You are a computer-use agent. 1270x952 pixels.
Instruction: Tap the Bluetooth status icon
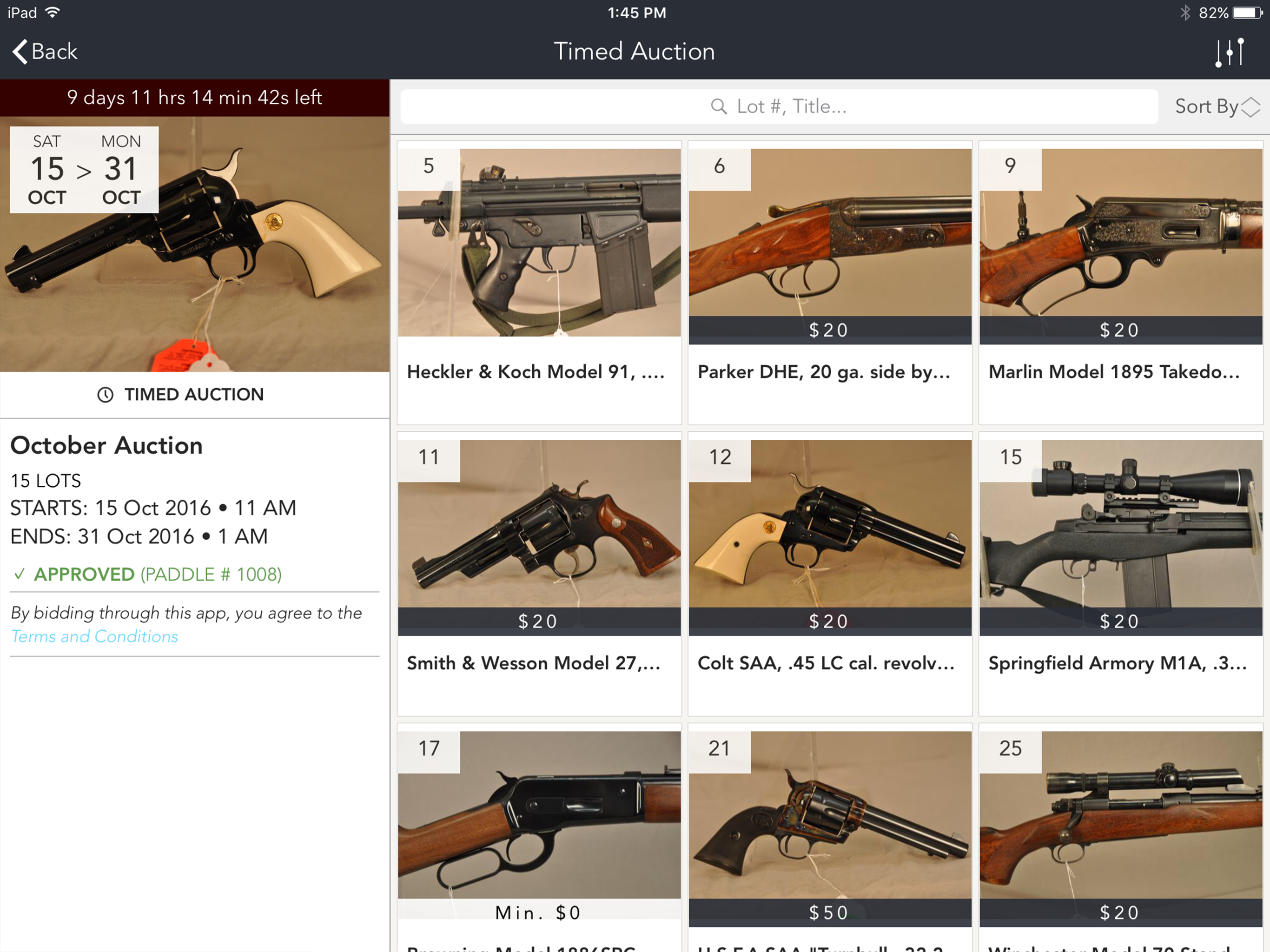click(x=1185, y=13)
